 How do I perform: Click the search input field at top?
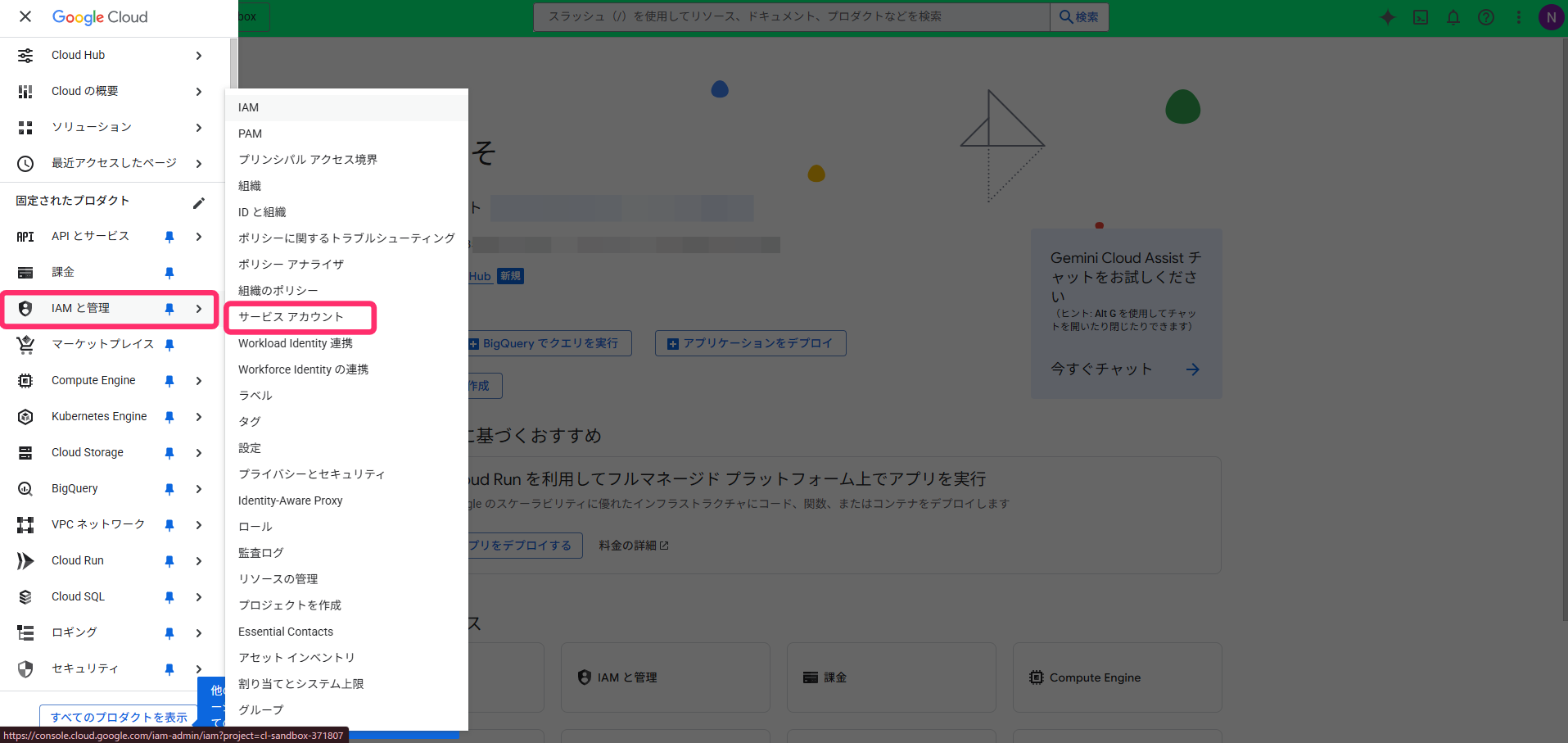(791, 16)
